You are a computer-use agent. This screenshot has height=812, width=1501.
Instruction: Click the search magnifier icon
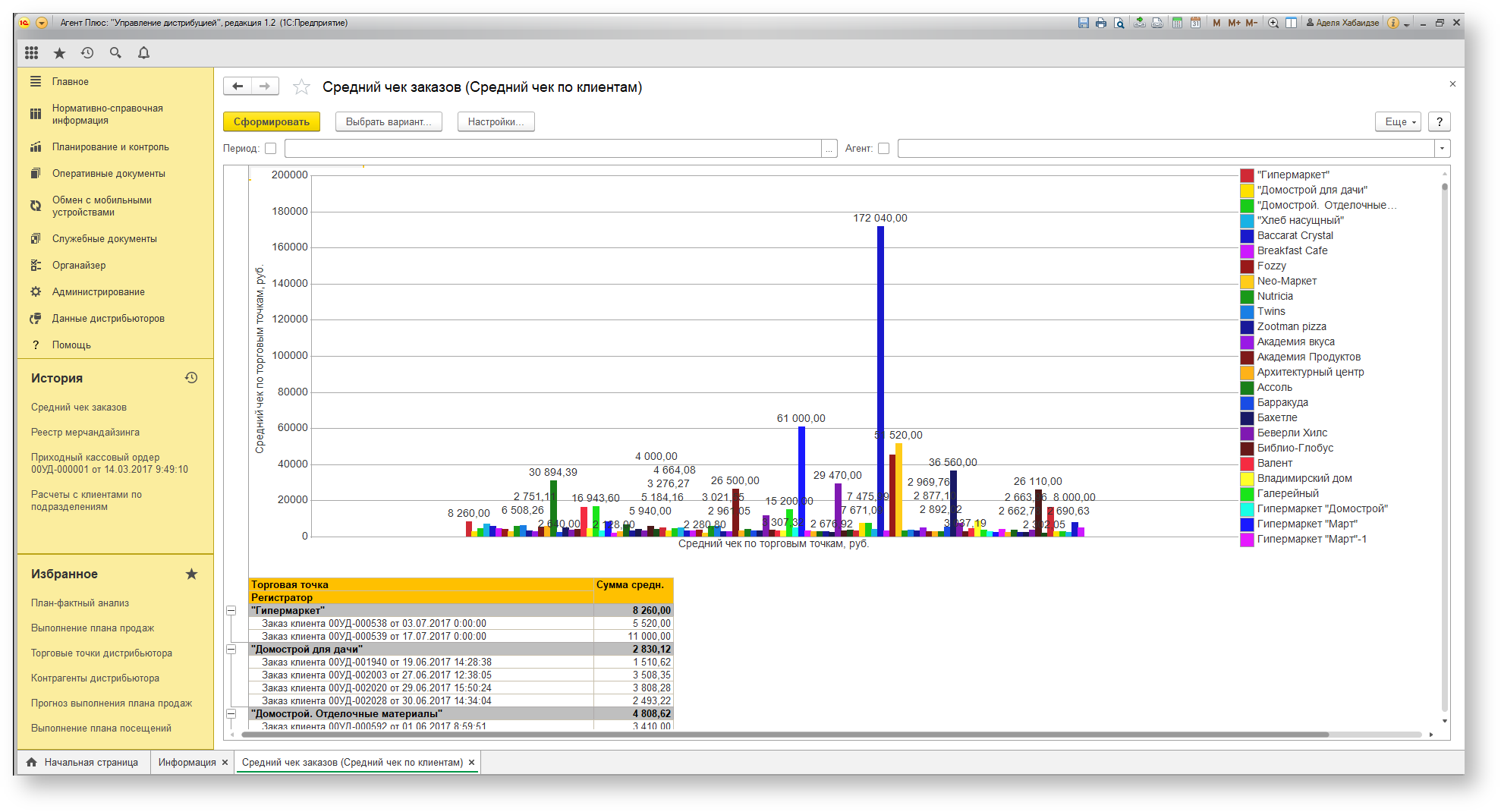pyautogui.click(x=115, y=52)
